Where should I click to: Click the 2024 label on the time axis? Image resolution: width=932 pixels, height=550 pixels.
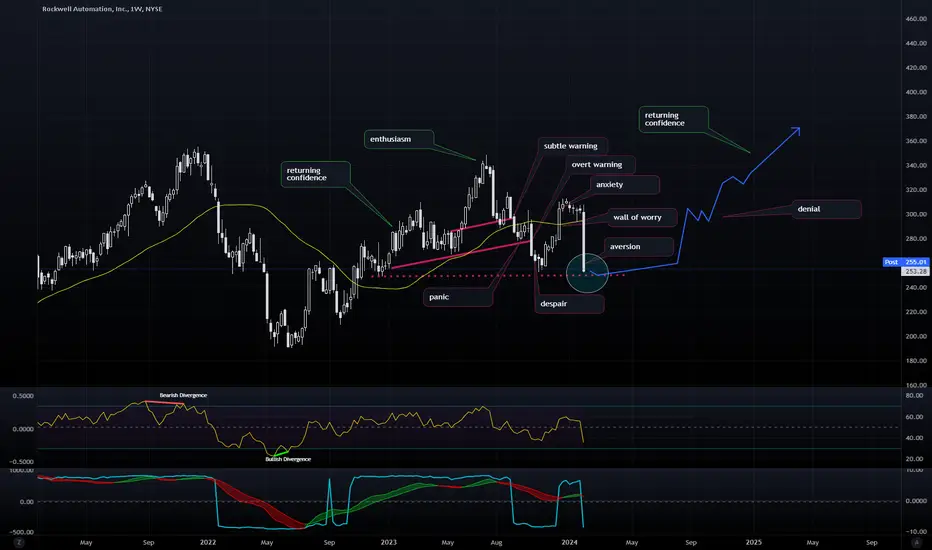click(x=569, y=542)
